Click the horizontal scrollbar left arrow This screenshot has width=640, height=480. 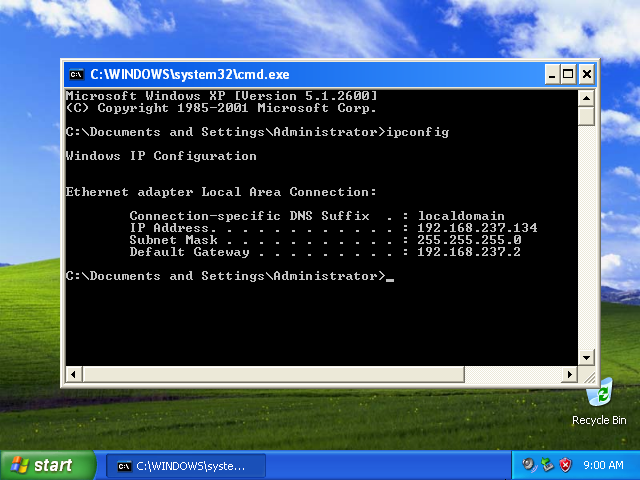pyautogui.click(x=74, y=374)
